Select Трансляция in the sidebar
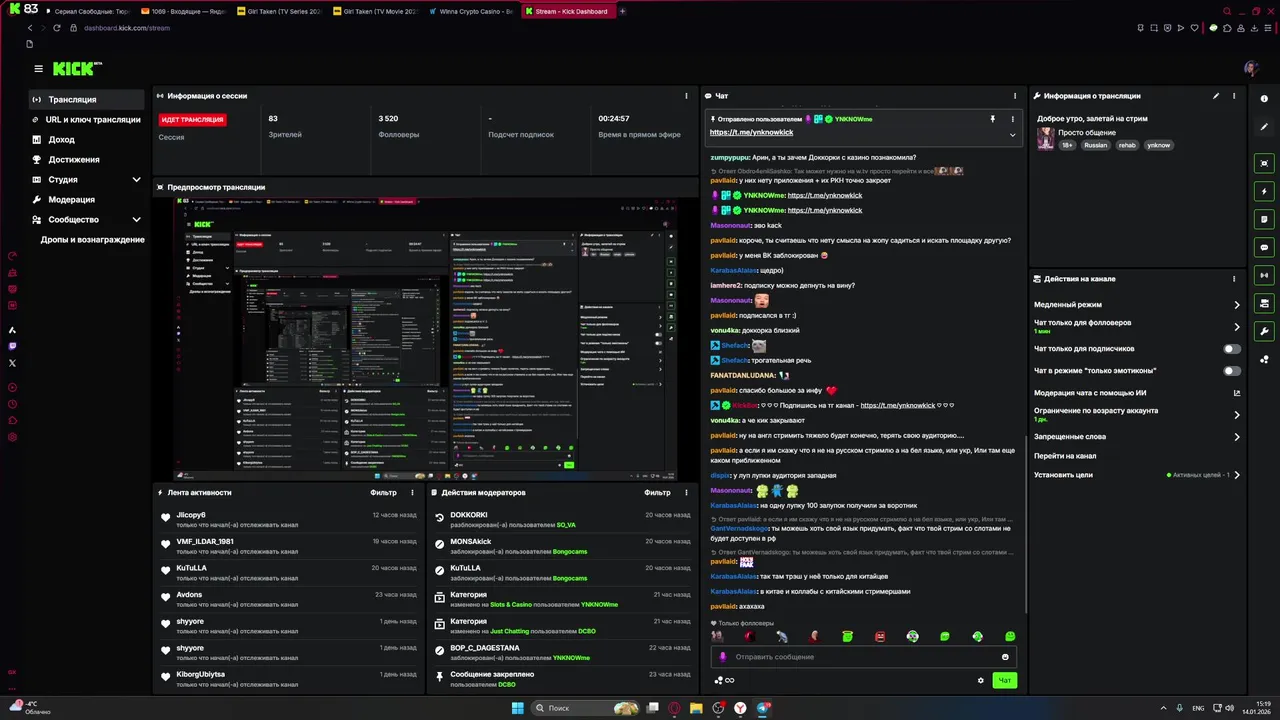The image size is (1280, 720). tap(88, 99)
